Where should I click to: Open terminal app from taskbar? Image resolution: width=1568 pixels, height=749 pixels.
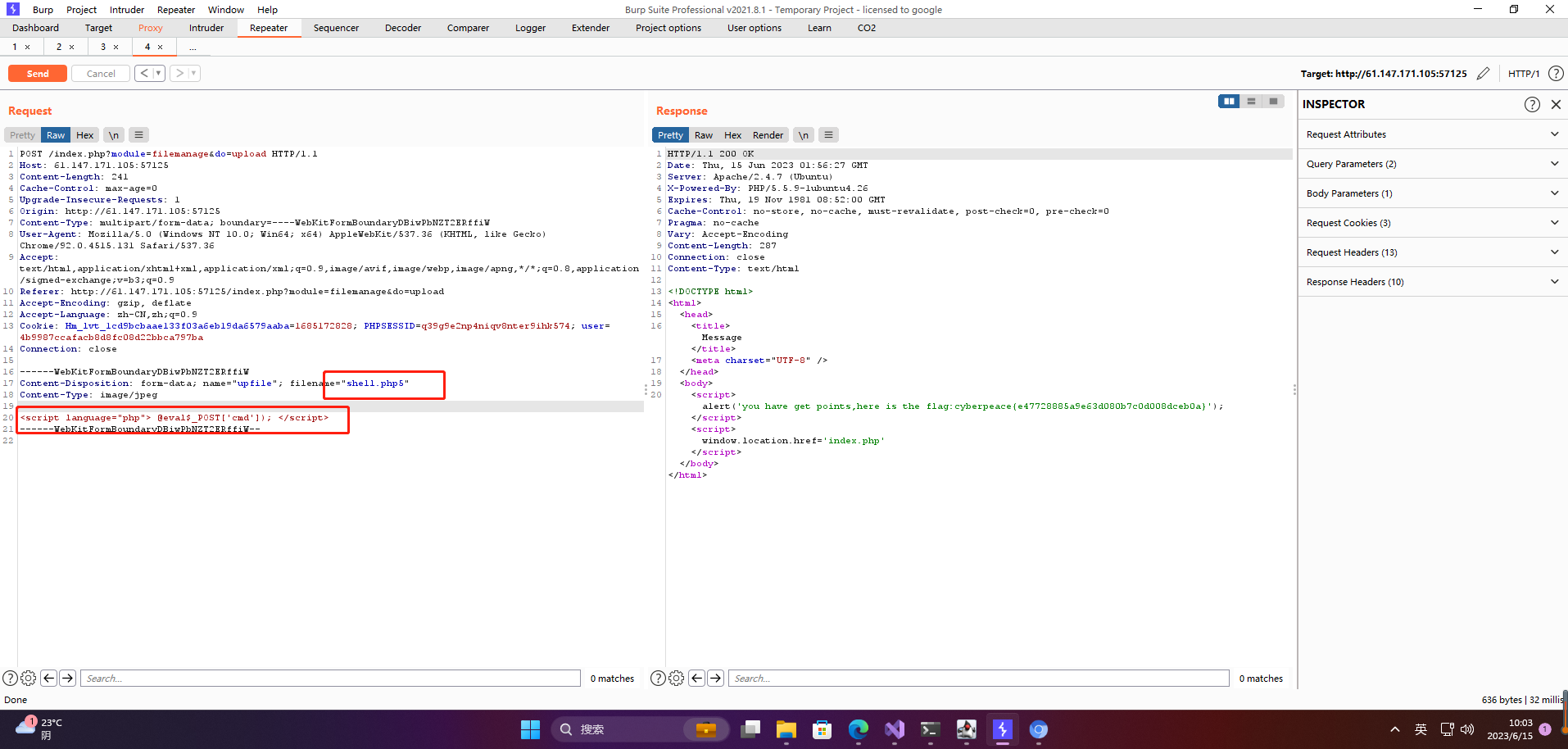pyautogui.click(x=931, y=729)
